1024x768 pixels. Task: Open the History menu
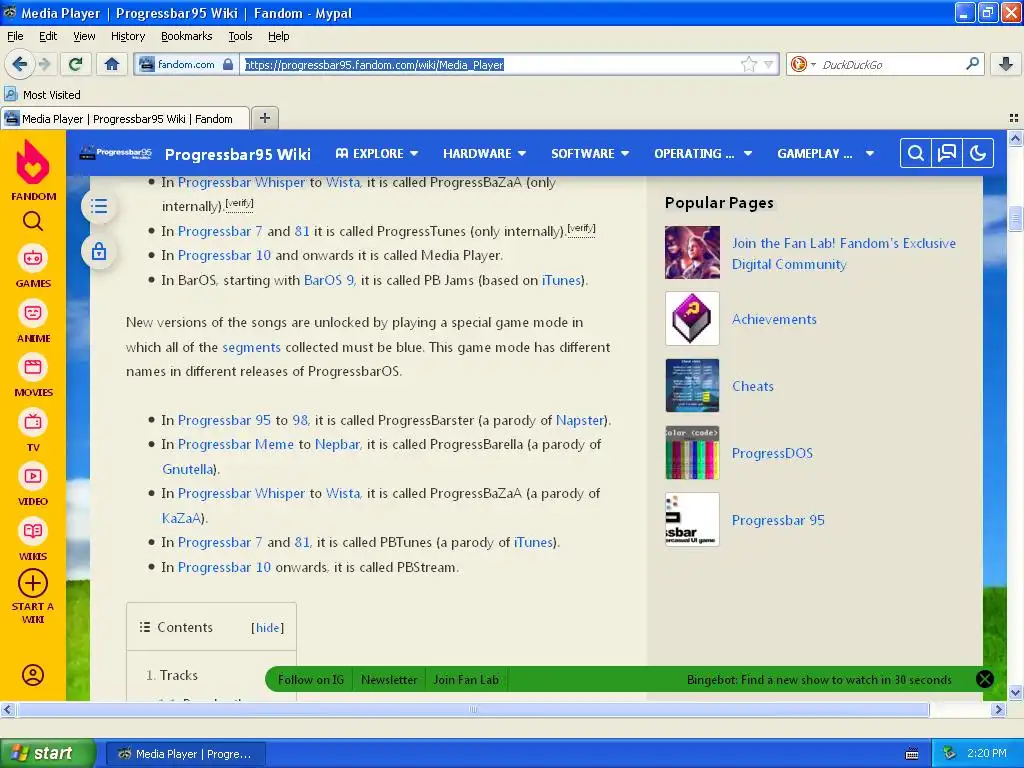click(x=127, y=36)
